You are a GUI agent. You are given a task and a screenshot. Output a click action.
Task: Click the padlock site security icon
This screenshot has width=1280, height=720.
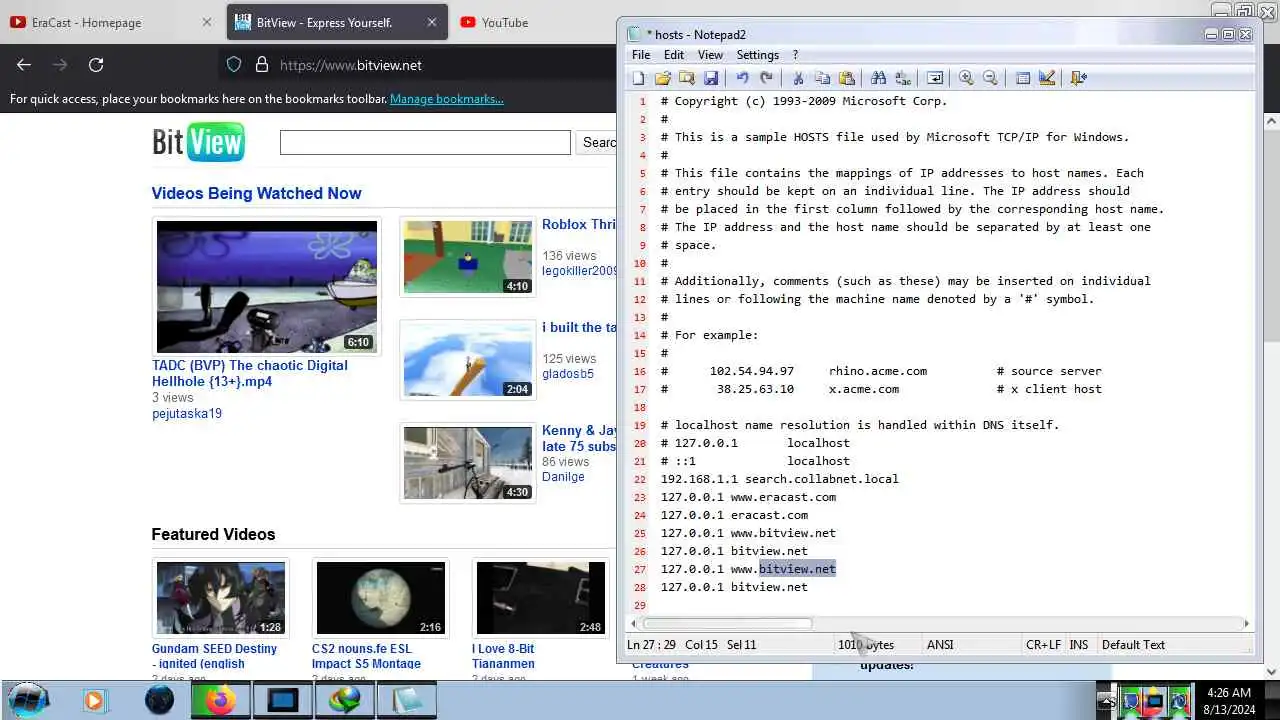pyautogui.click(x=262, y=65)
